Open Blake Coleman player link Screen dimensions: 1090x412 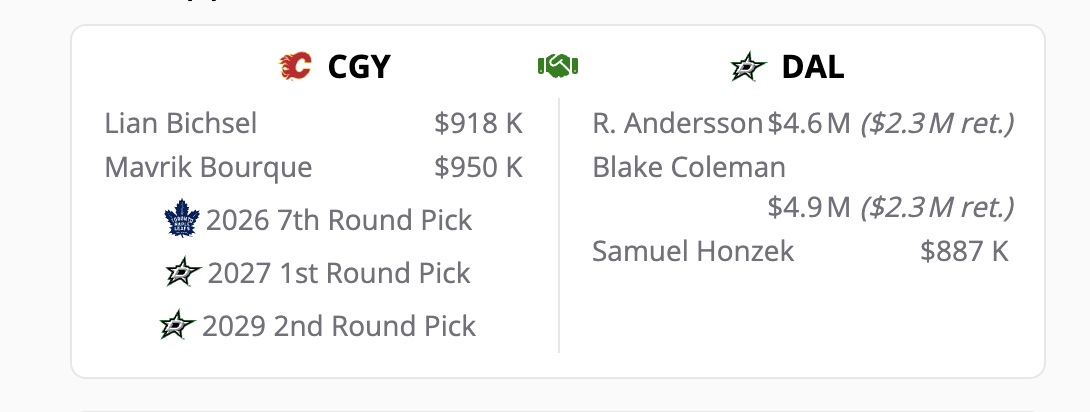(x=689, y=167)
